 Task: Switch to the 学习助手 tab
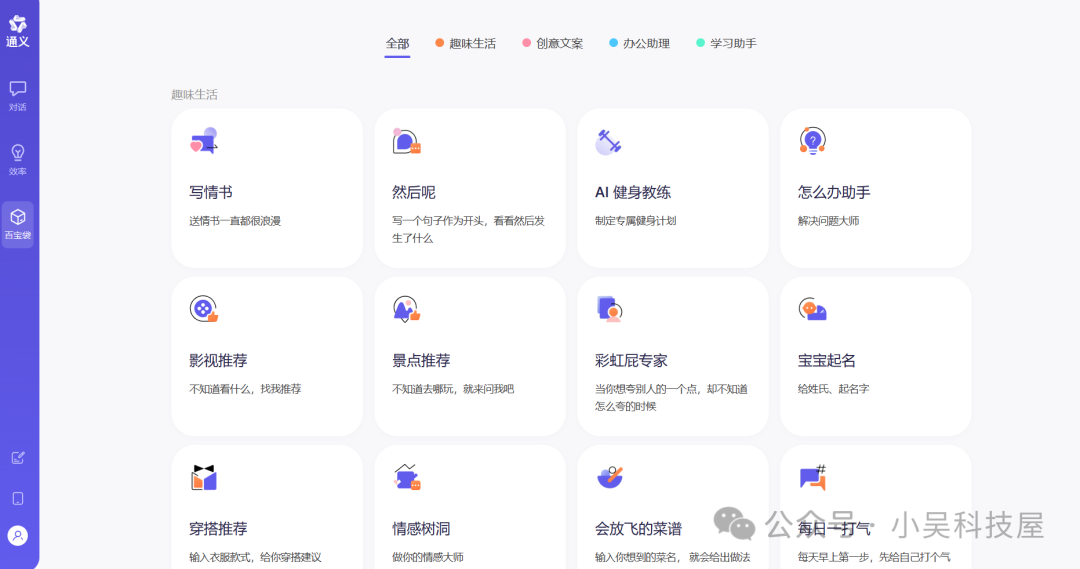click(726, 43)
